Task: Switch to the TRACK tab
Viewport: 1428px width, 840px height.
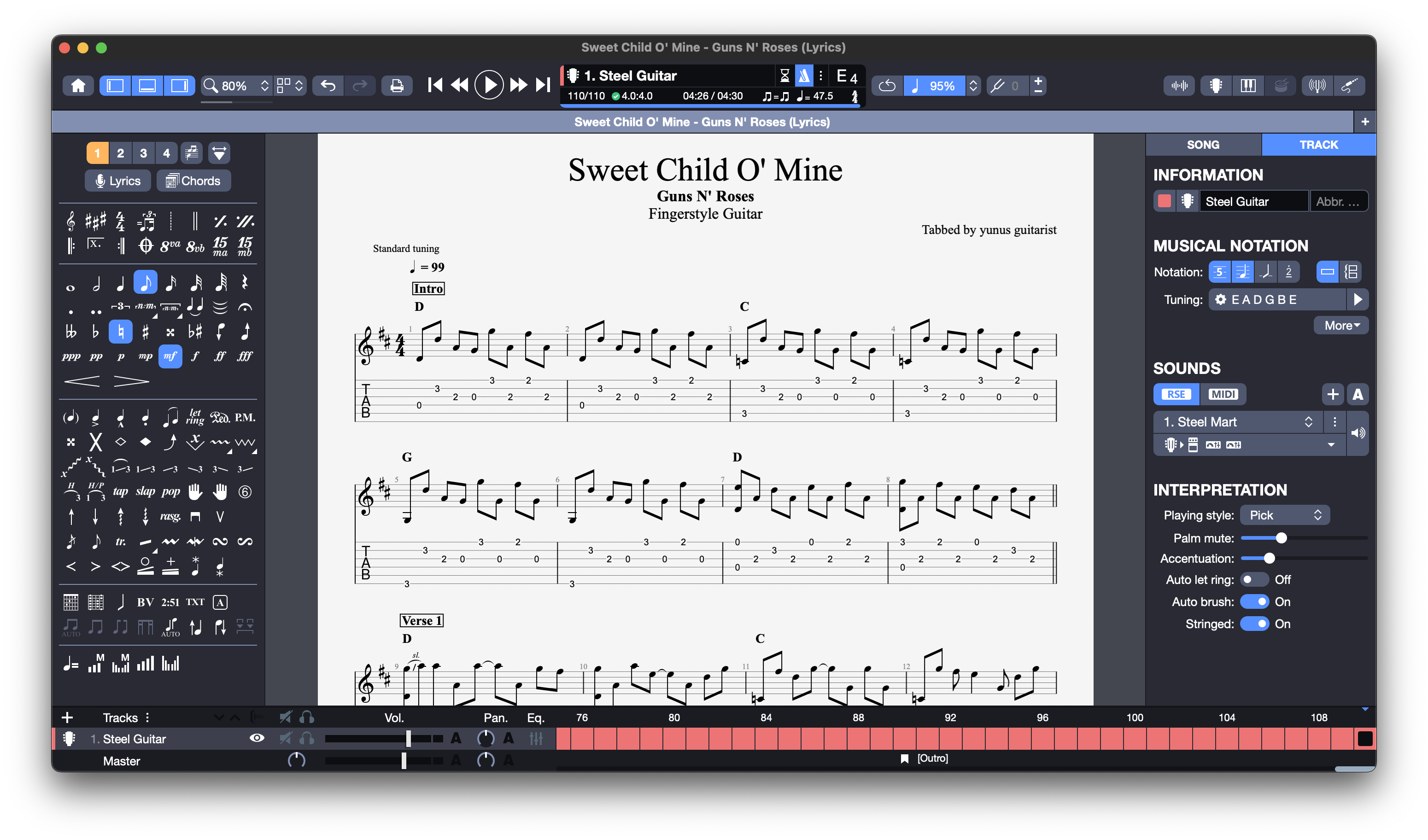Action: (x=1319, y=145)
